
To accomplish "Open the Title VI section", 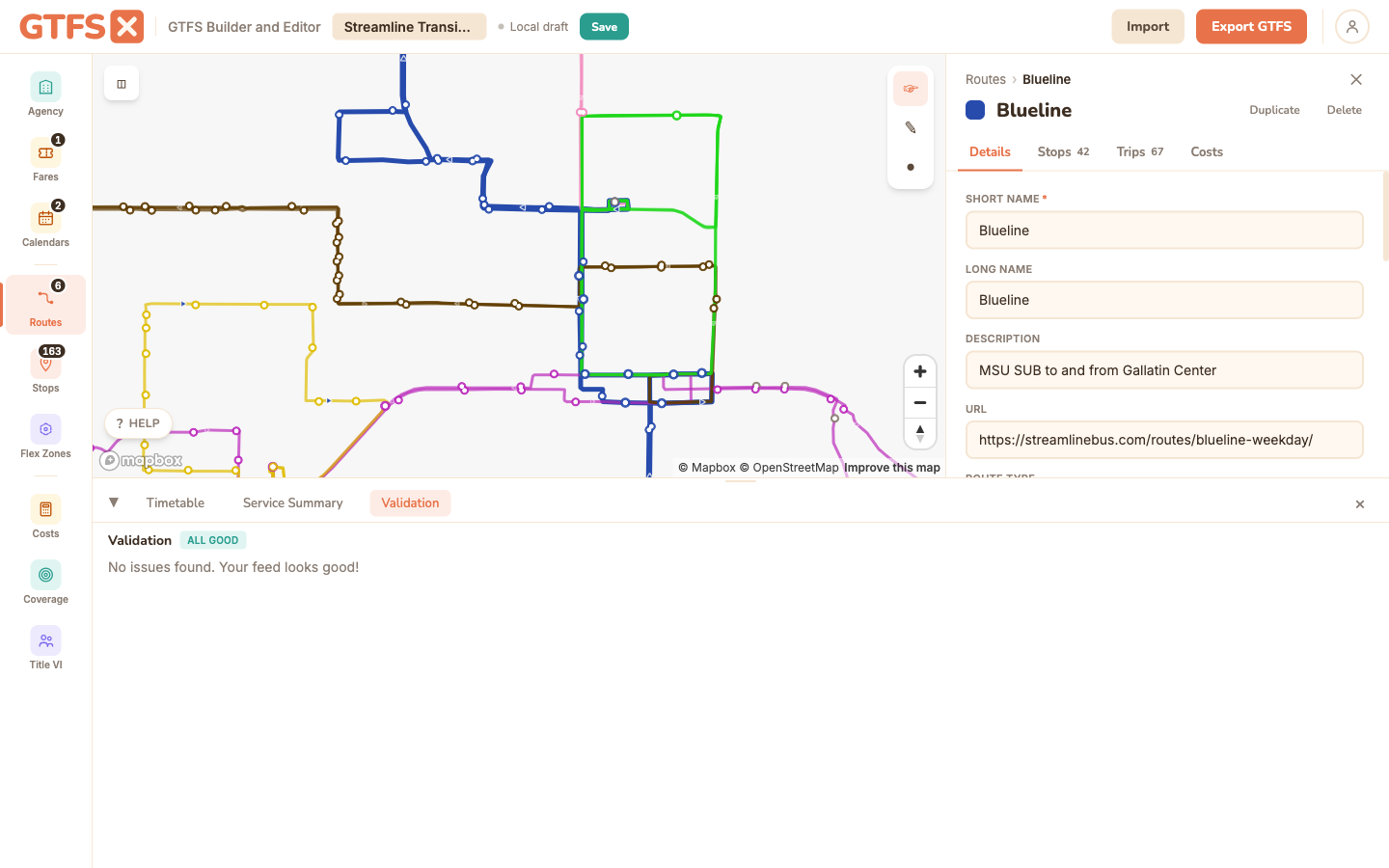I will pyautogui.click(x=45, y=648).
